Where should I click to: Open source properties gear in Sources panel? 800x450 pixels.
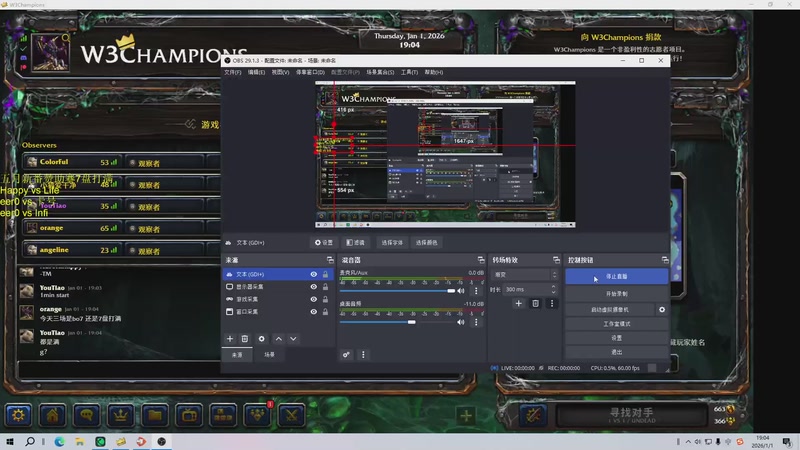tap(262, 339)
